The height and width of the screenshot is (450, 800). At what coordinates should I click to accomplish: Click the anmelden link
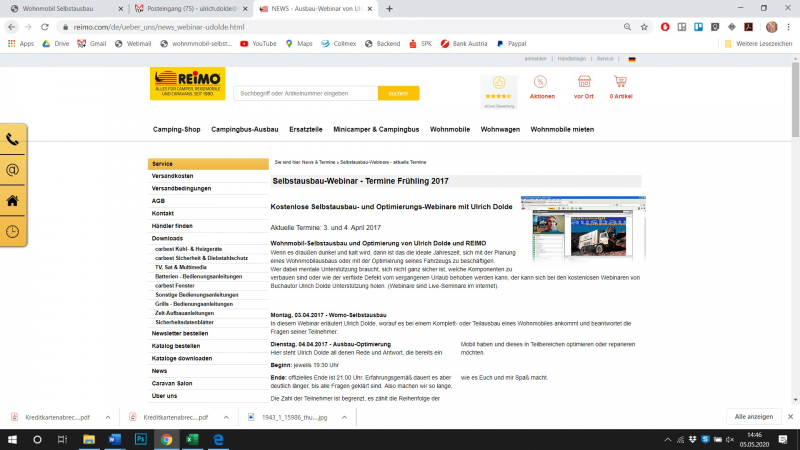pyautogui.click(x=535, y=59)
